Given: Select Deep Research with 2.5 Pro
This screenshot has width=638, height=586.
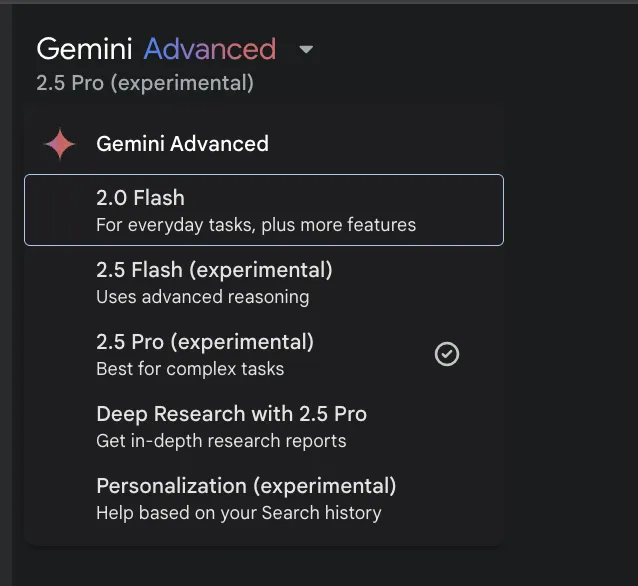Looking at the screenshot, I should click(x=264, y=426).
